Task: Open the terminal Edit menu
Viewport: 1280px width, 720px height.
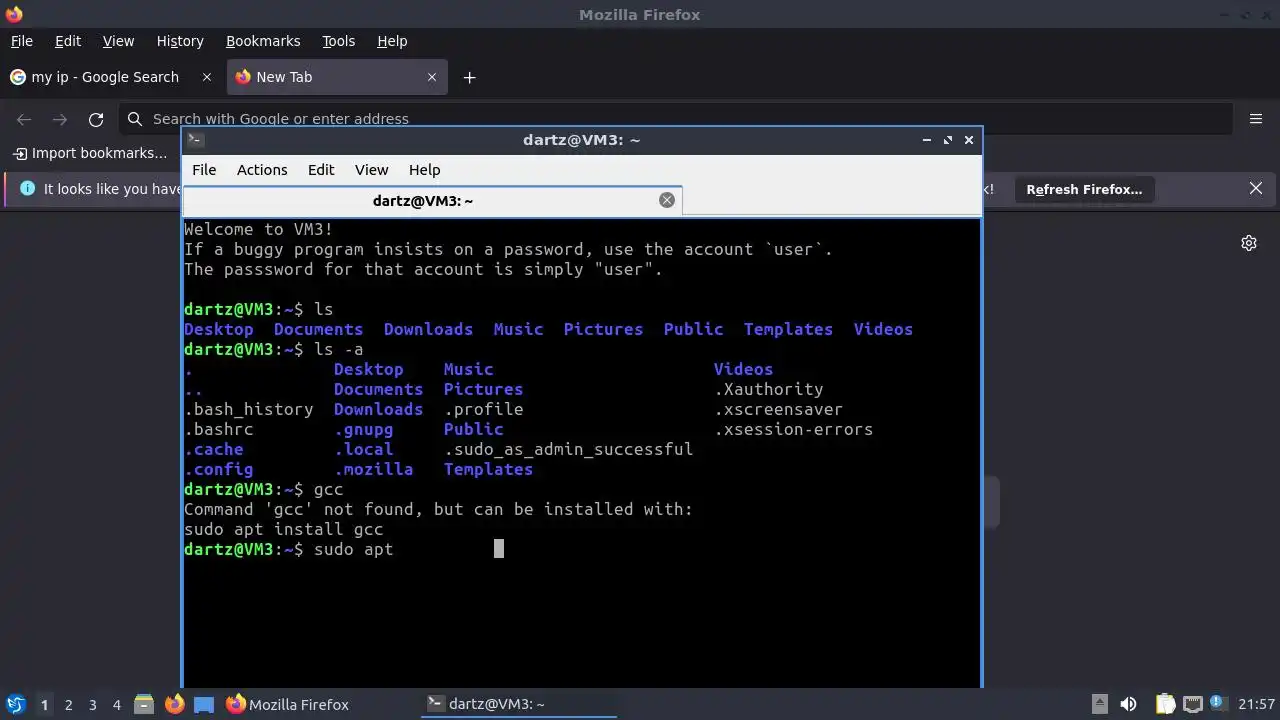Action: coord(321,170)
